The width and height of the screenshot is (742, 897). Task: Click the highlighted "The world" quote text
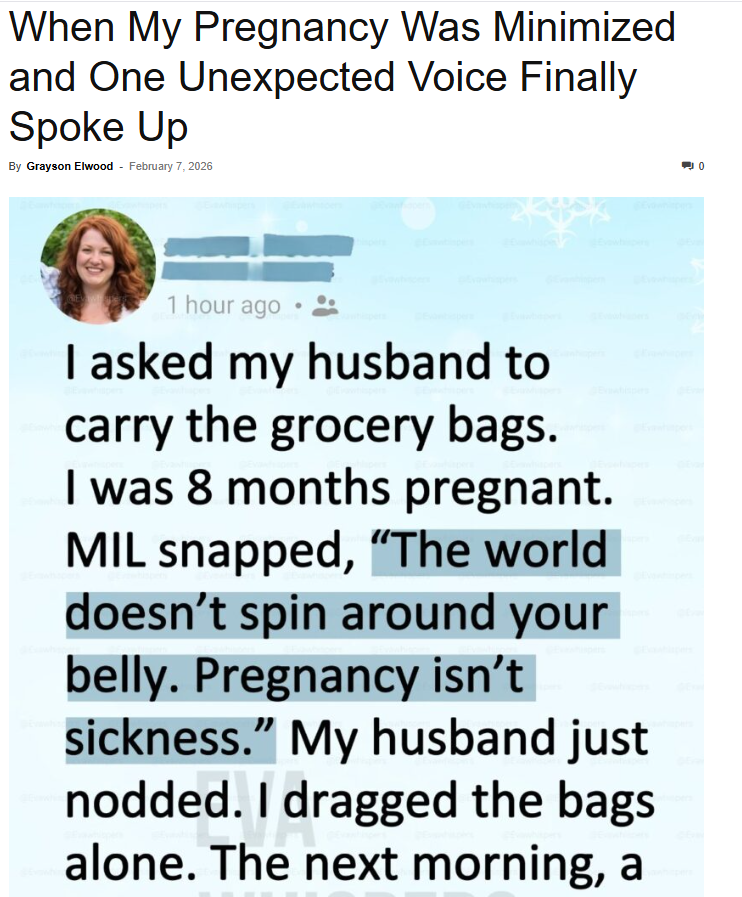[495, 551]
